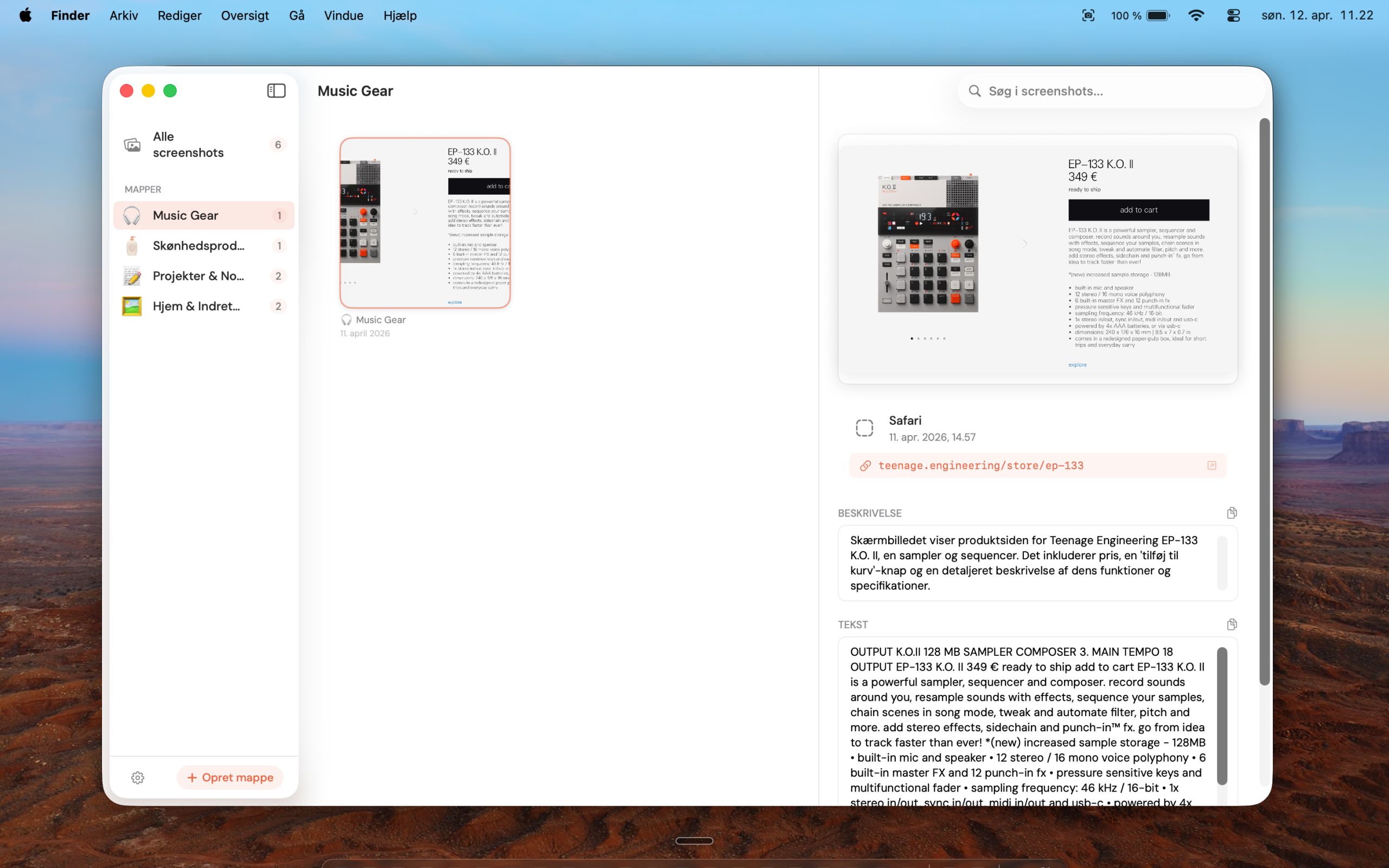Click the Tekst box scrollbar

[x=1222, y=716]
